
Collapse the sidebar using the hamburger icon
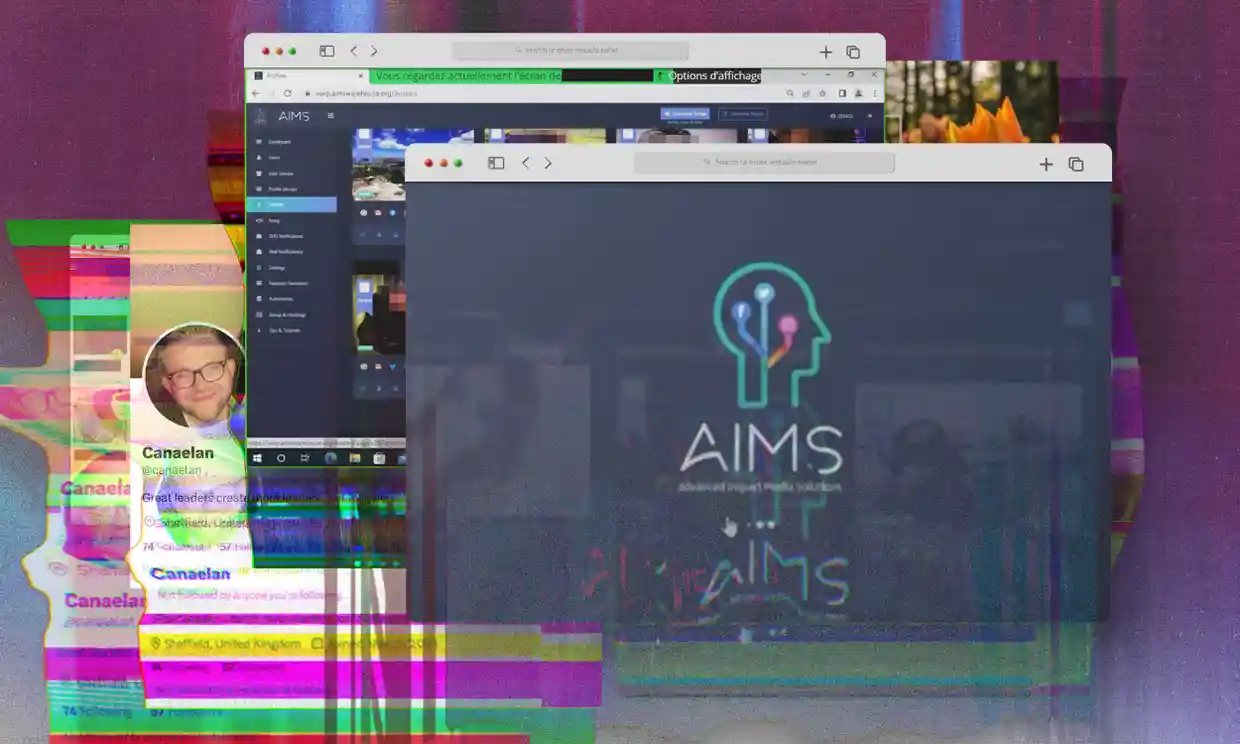(x=330, y=115)
